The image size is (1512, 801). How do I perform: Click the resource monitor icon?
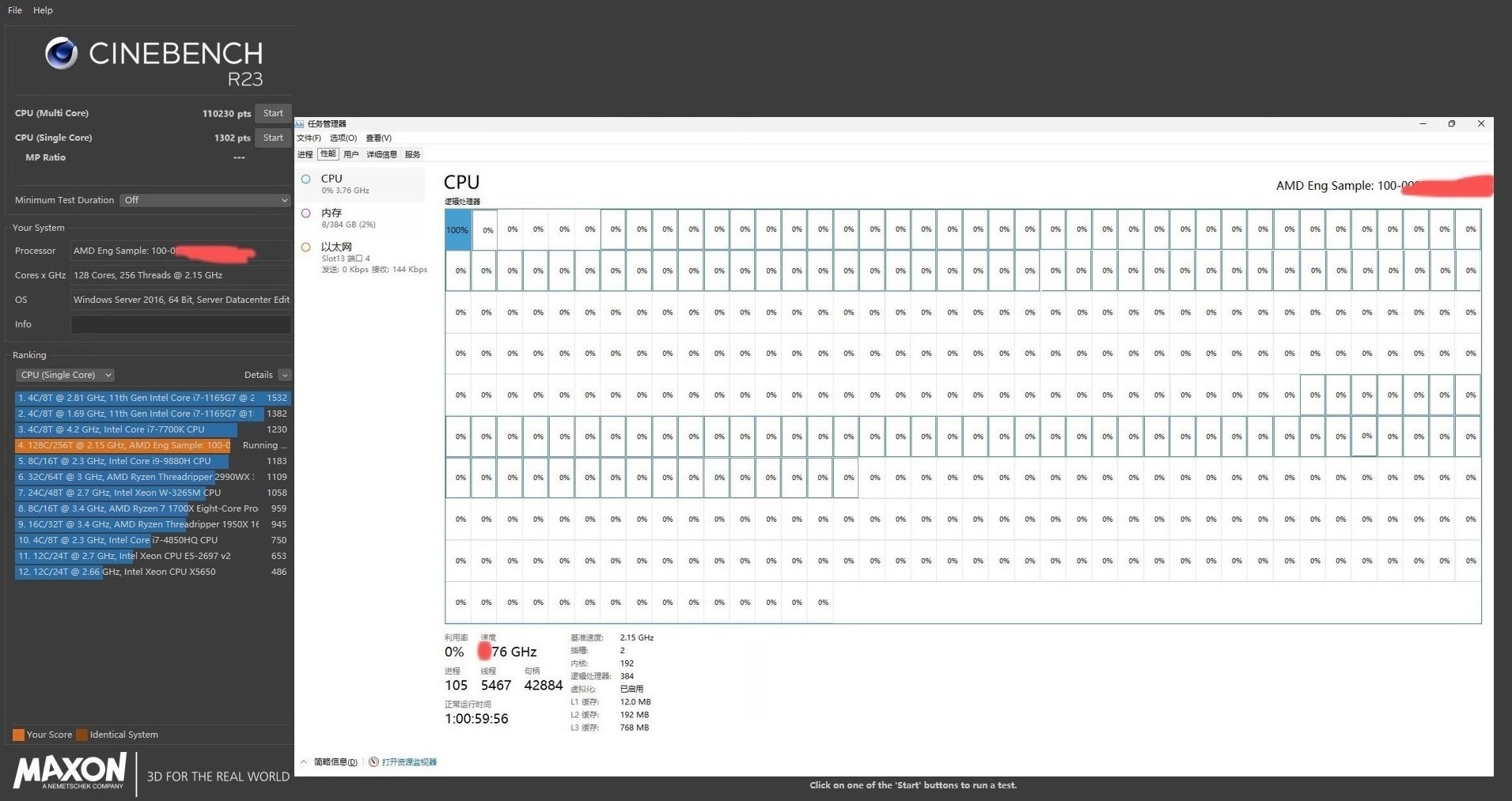[x=373, y=762]
